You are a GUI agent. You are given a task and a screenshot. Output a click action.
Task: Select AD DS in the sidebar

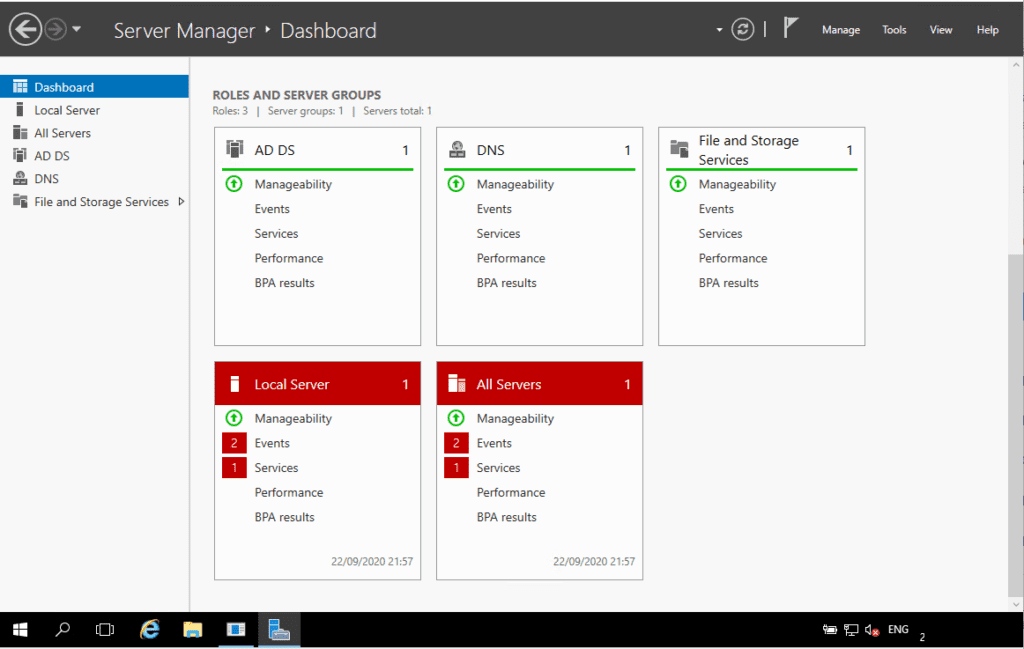(x=94, y=155)
